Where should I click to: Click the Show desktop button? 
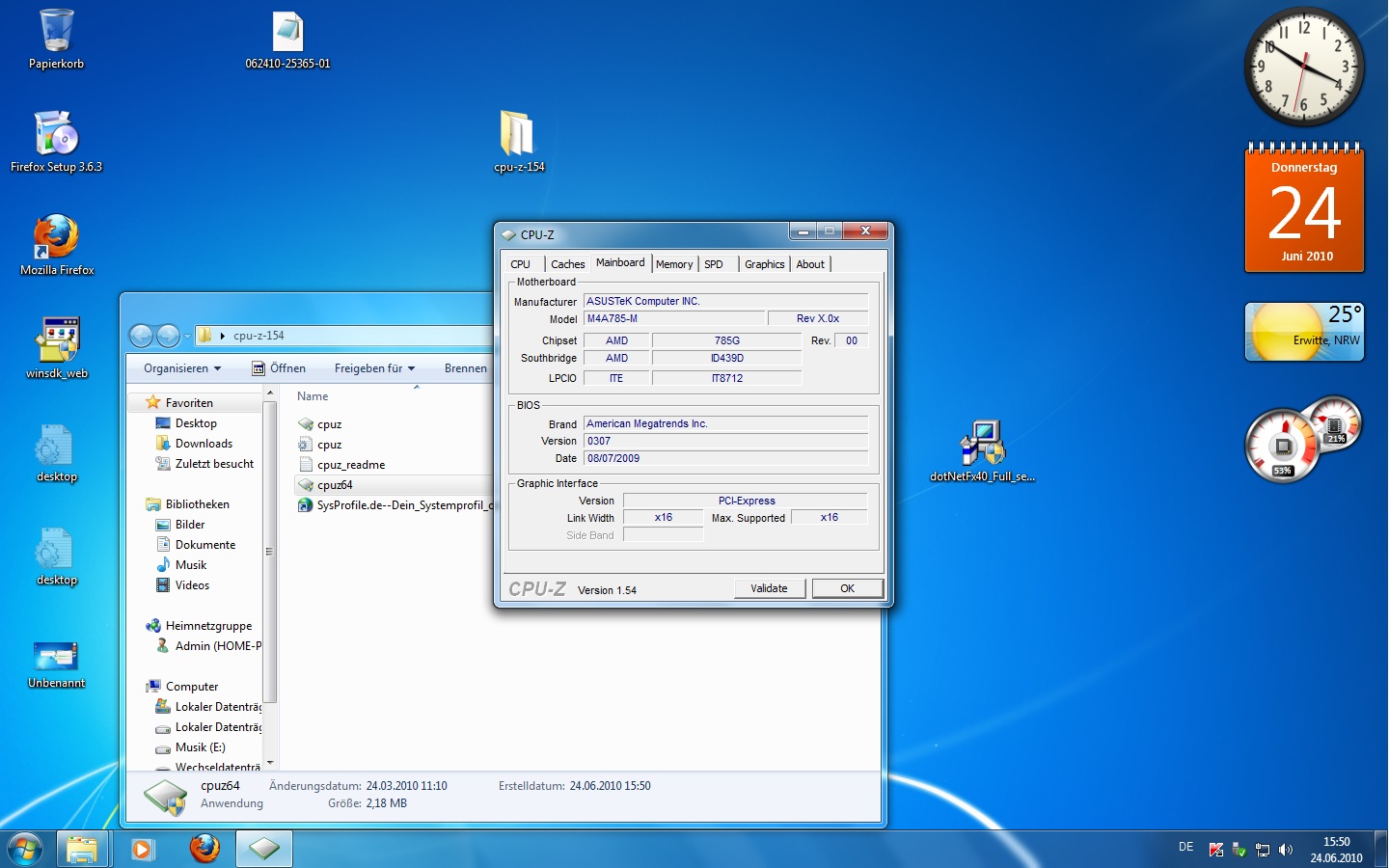(x=1381, y=850)
